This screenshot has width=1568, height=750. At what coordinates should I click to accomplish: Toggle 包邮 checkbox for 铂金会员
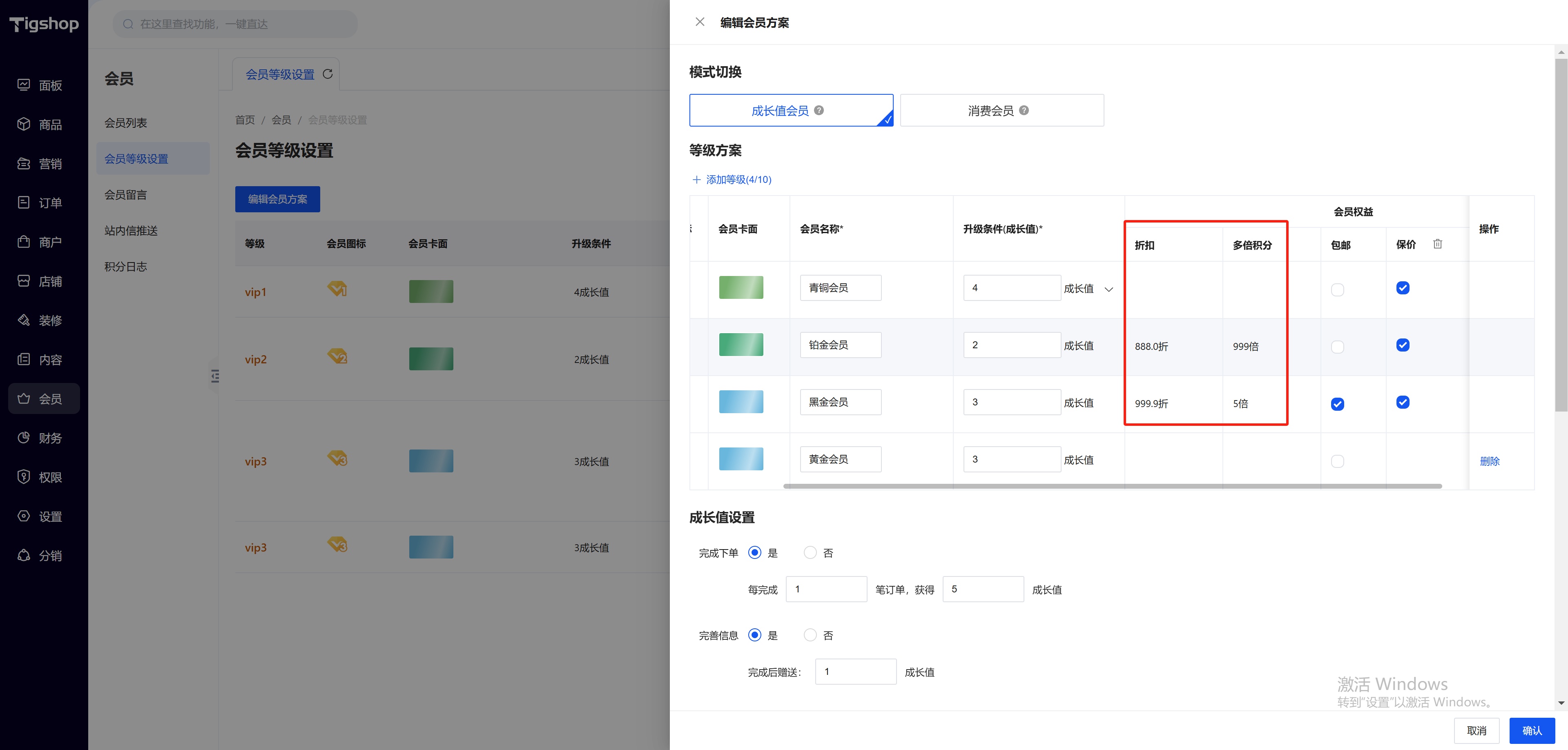1337,347
